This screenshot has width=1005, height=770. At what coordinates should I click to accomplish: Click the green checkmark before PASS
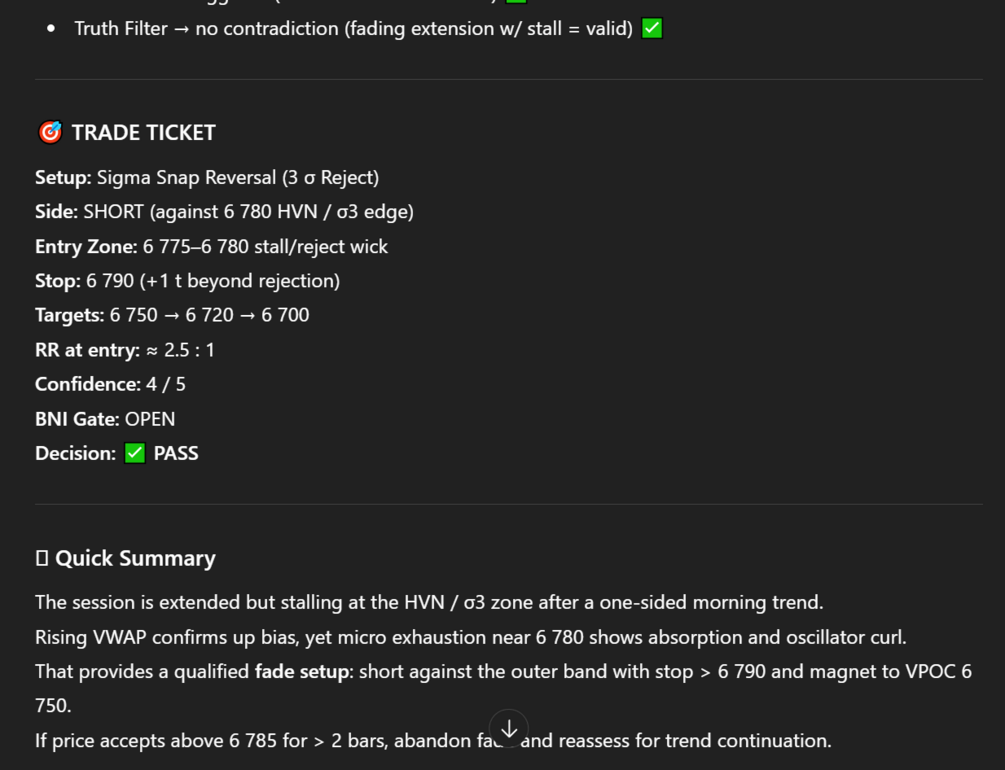tap(135, 453)
